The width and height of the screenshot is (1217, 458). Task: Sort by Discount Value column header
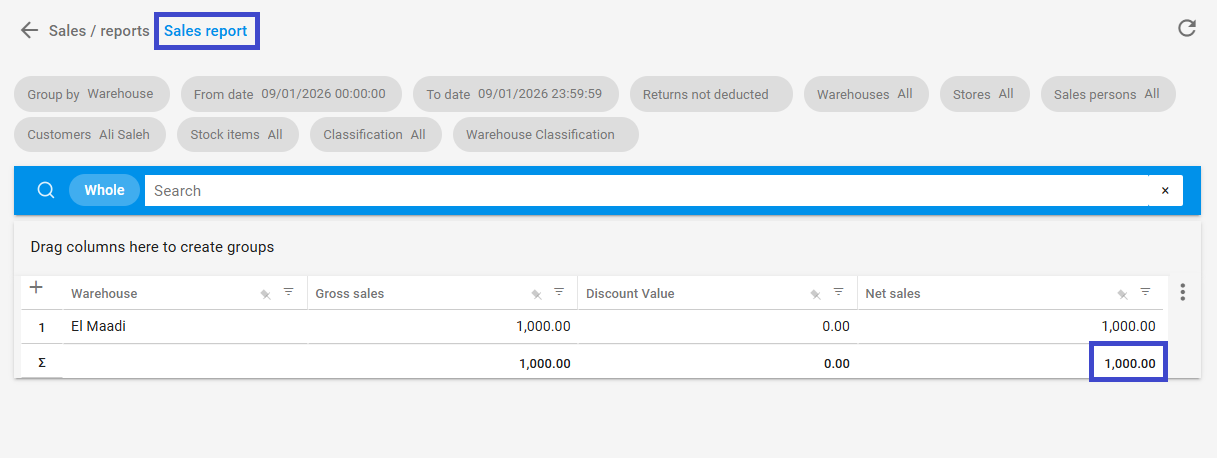[x=630, y=293]
